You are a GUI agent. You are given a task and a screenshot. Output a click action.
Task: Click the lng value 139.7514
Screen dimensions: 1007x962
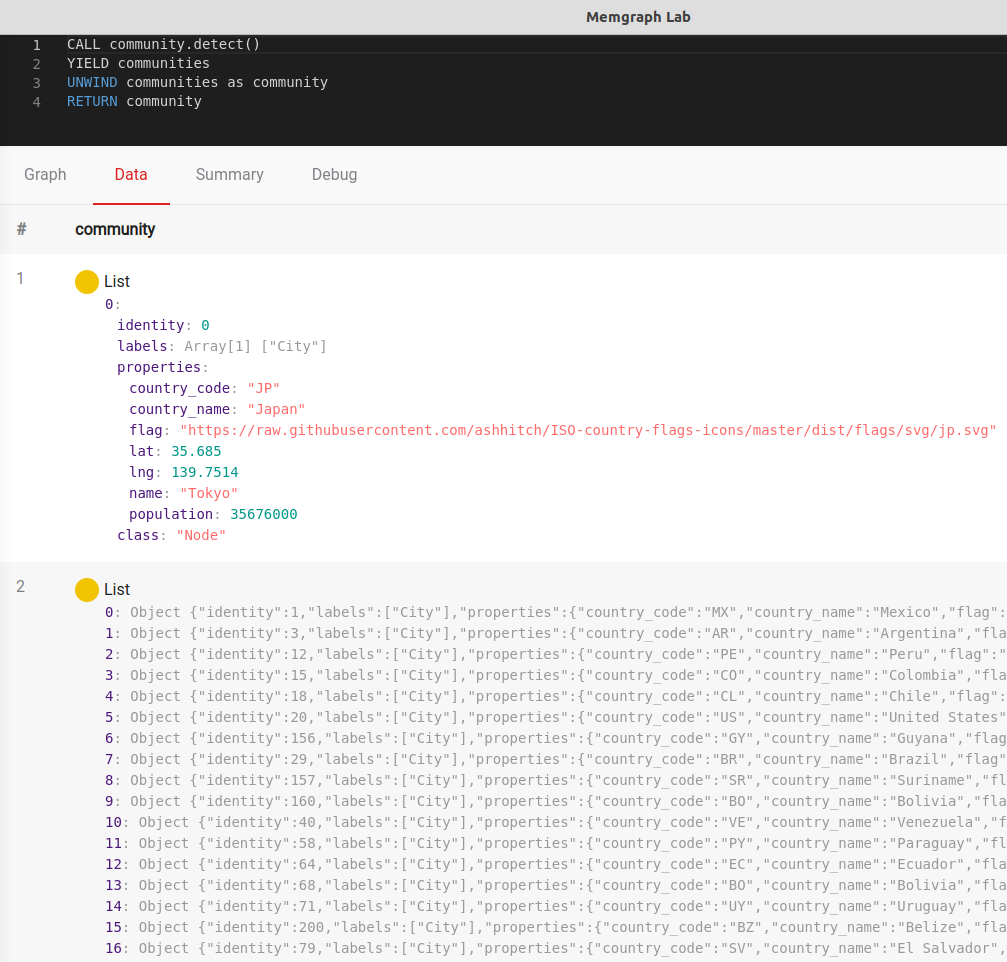[x=204, y=473]
